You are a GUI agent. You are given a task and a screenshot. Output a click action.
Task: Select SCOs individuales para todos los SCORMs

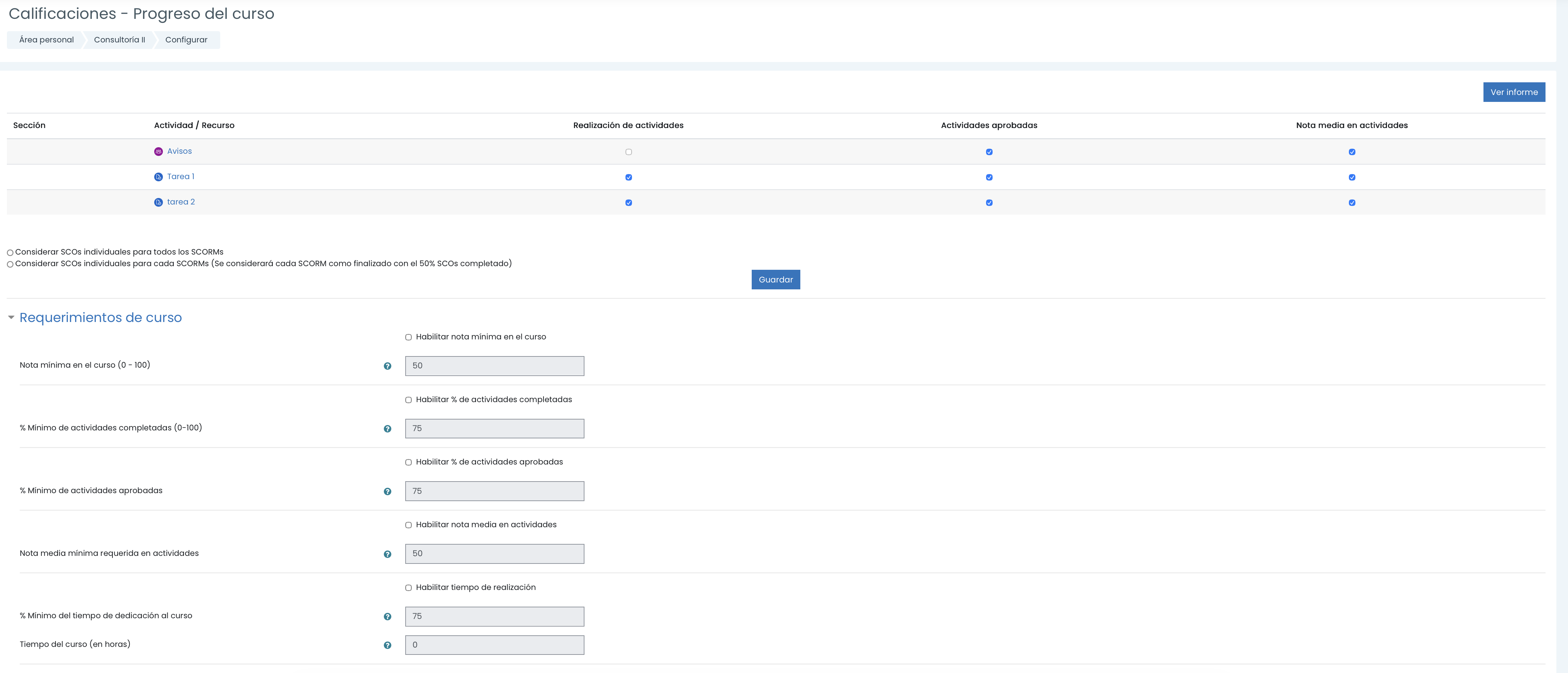pos(11,252)
